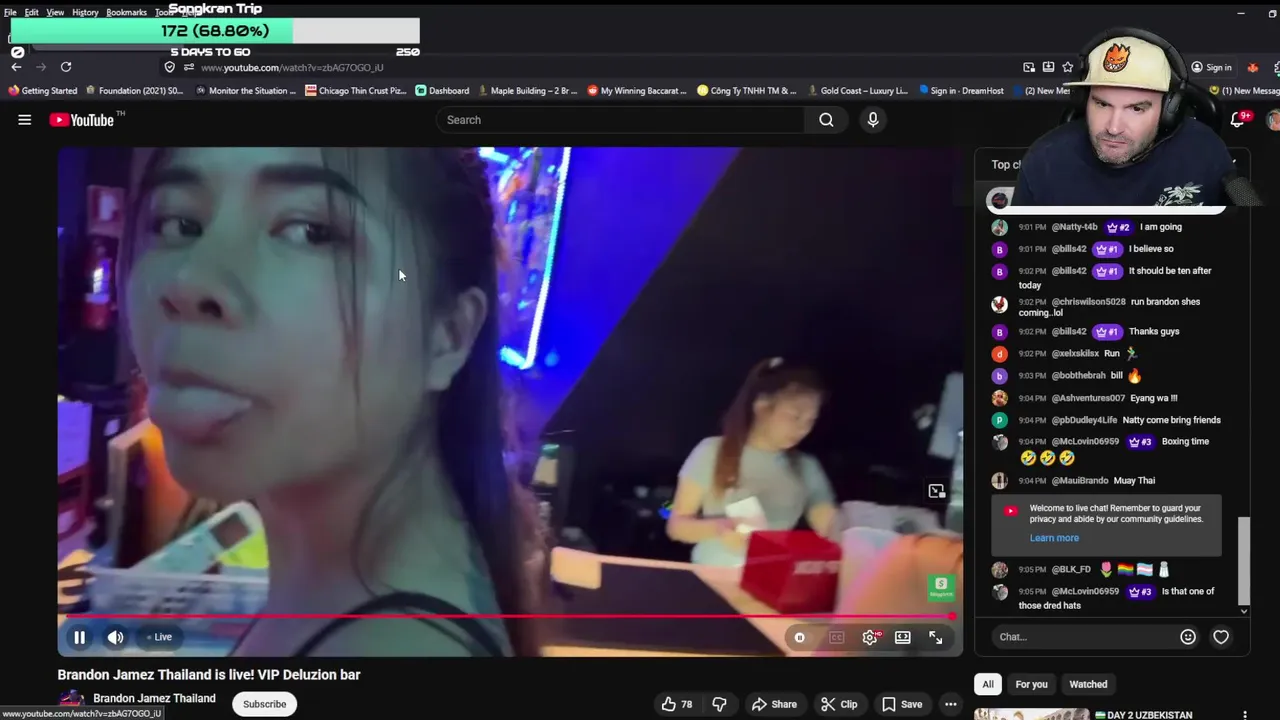The image size is (1280, 720).
Task: Click the @McLovin06959 Boxing time message
Action: point(1105,449)
